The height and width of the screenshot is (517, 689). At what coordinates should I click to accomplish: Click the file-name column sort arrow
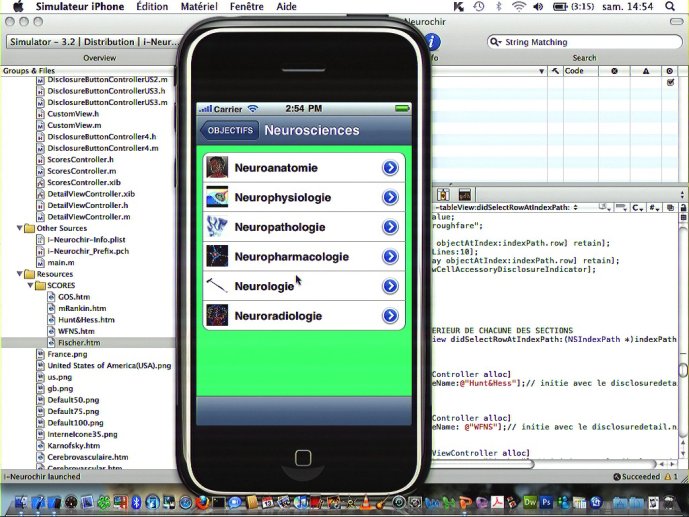point(541,71)
